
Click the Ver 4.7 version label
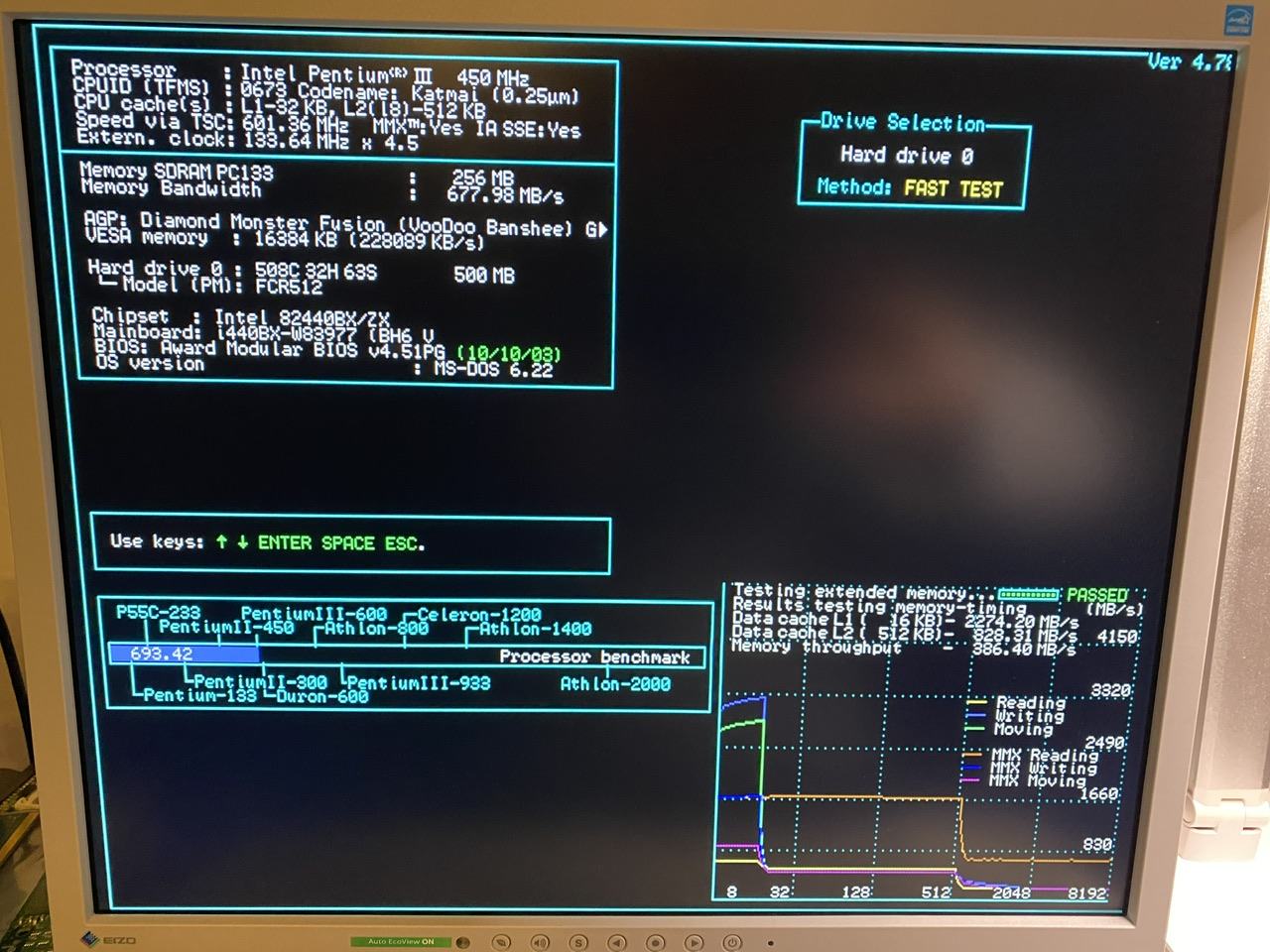point(1190,61)
